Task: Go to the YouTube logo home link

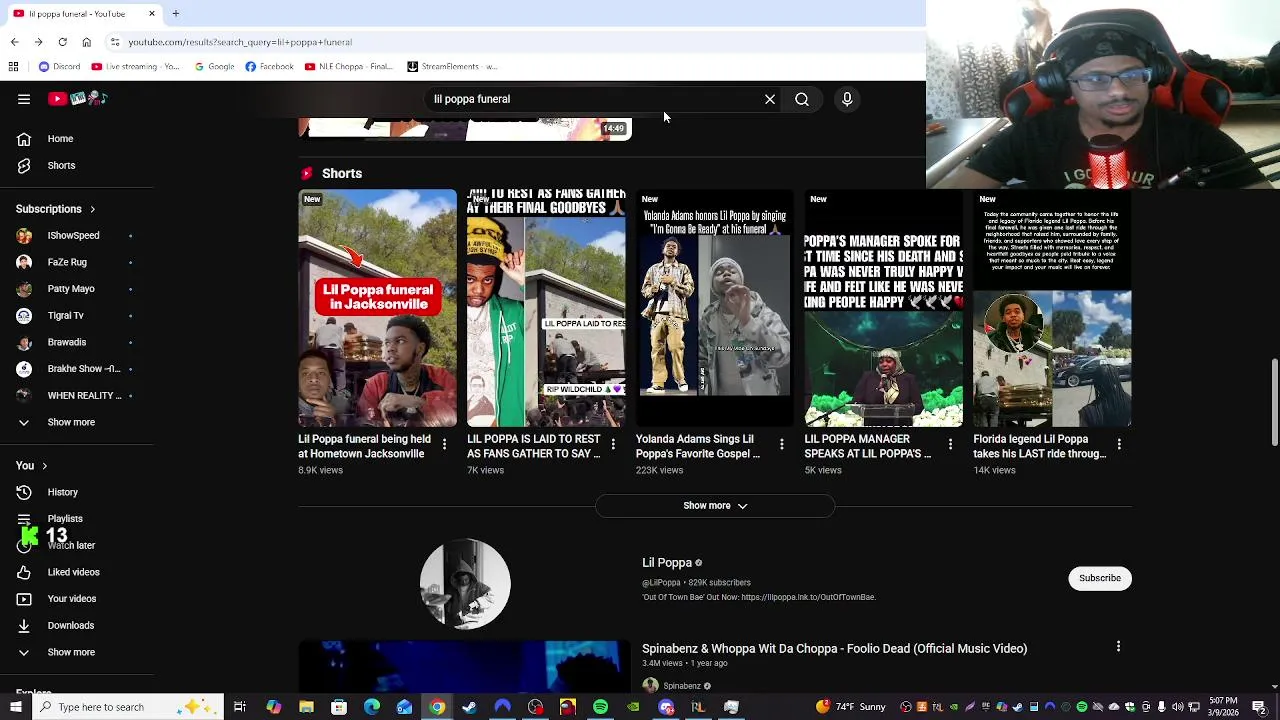Action: [x=78, y=98]
